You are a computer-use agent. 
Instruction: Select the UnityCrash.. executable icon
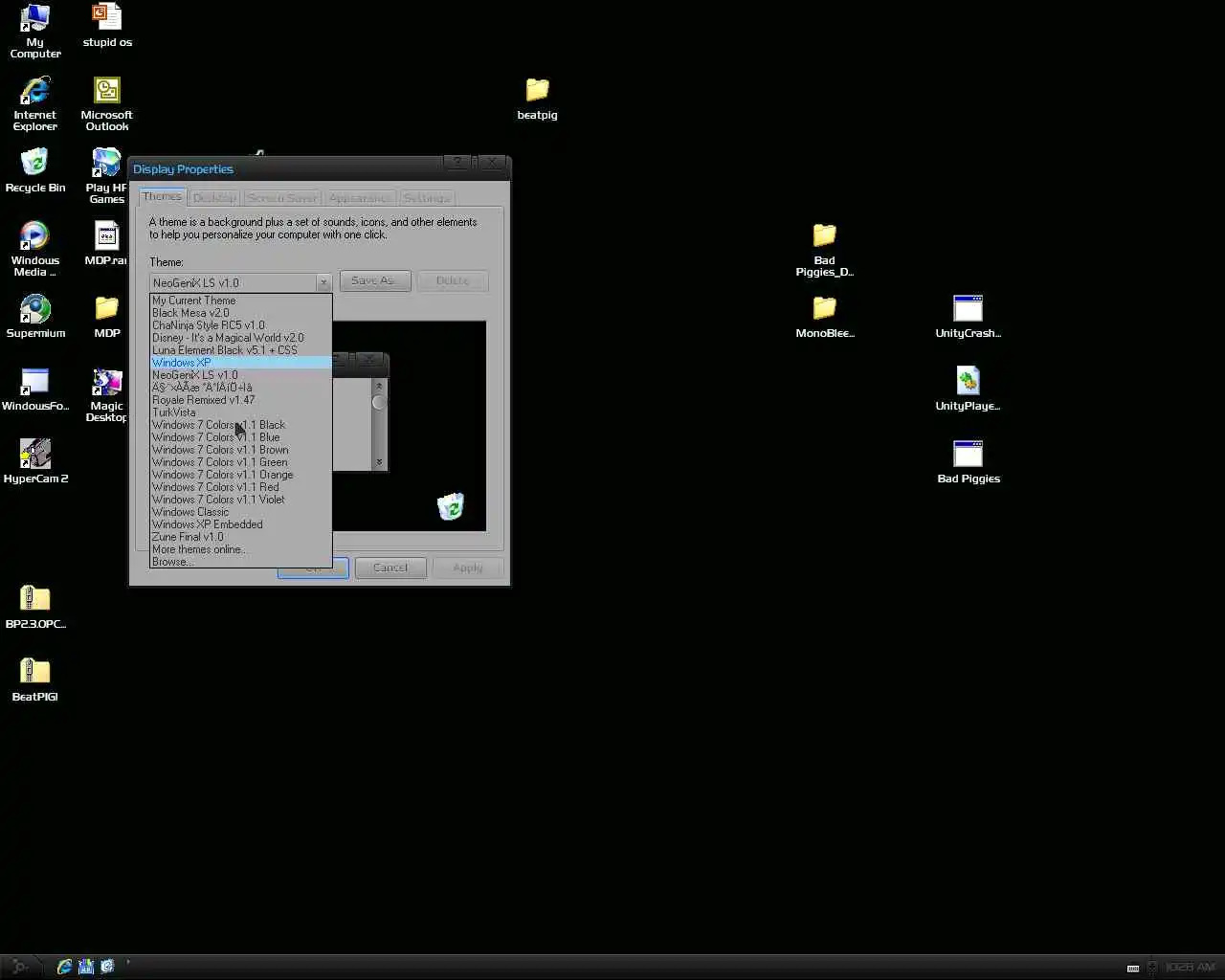coord(968,317)
